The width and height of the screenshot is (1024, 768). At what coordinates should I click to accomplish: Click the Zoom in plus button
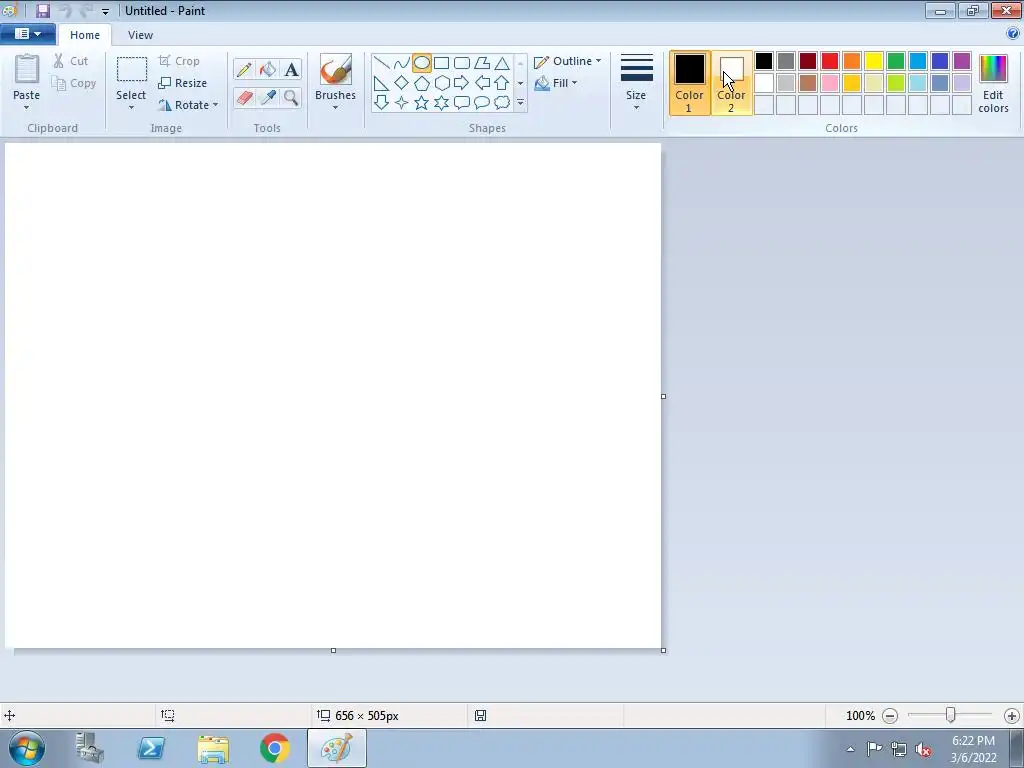point(1012,716)
